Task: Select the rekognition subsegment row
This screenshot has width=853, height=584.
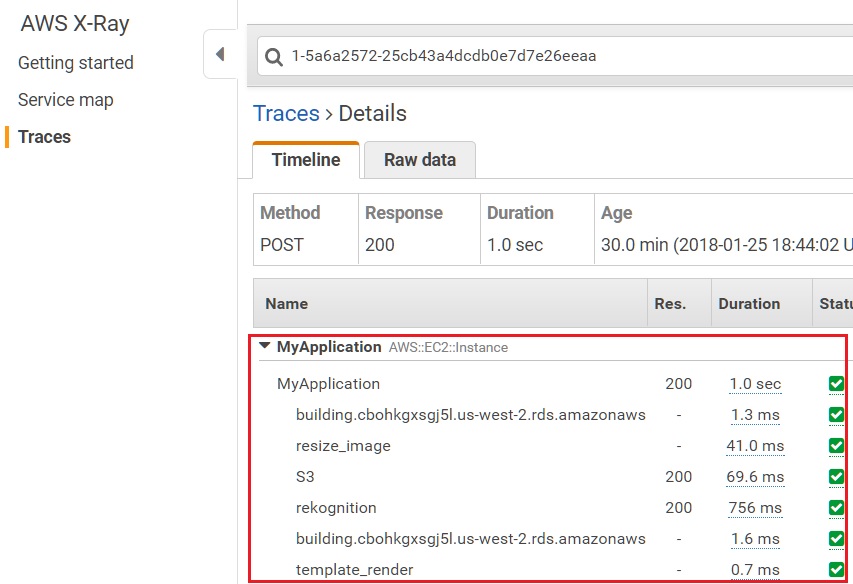Action: (x=552, y=508)
